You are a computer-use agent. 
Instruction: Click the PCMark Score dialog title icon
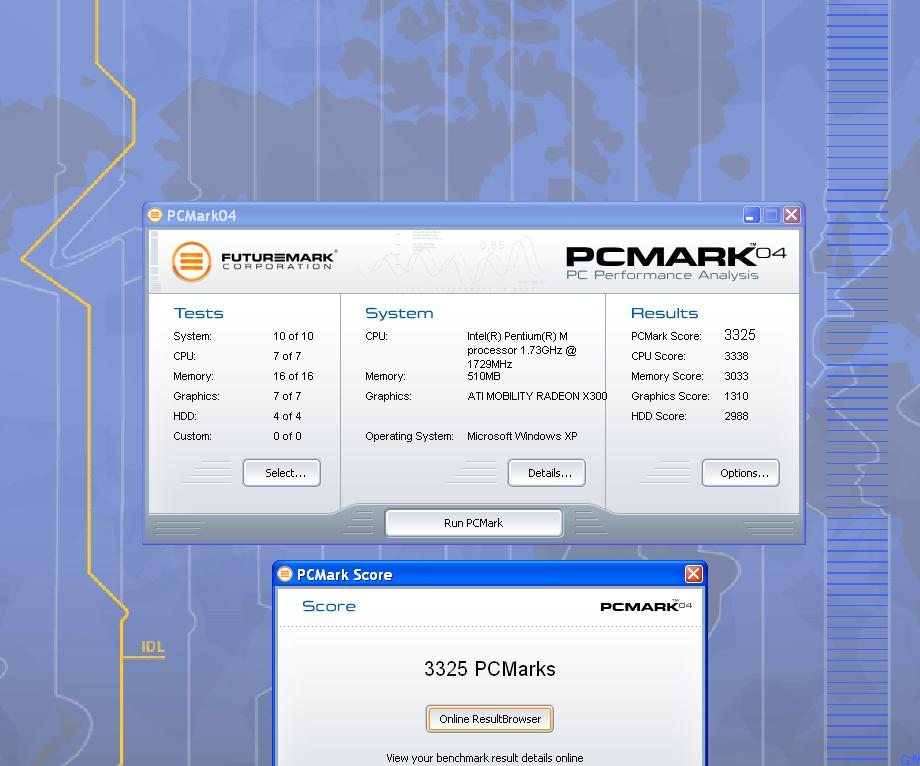285,574
